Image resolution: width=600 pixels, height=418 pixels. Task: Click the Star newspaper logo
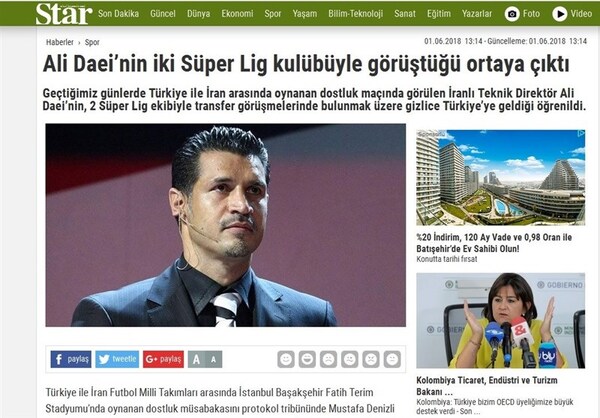(64, 14)
